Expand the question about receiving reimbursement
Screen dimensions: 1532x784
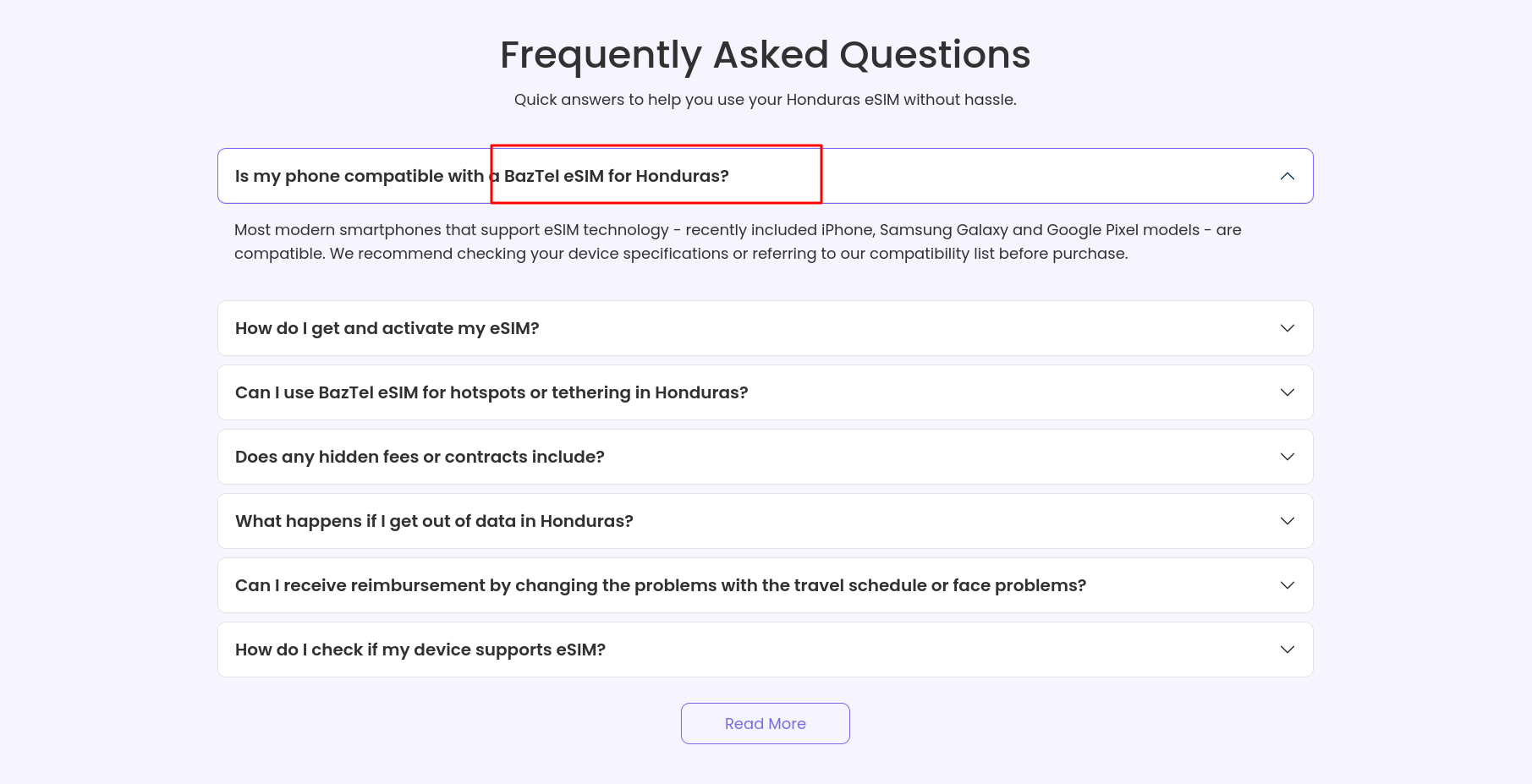tap(660, 585)
